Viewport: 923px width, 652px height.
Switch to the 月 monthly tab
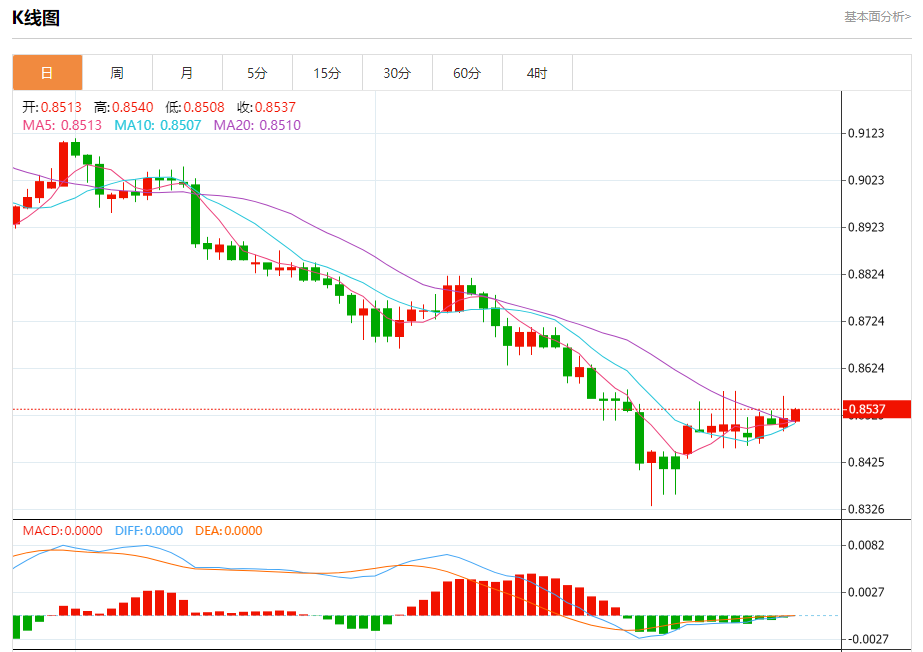click(x=187, y=73)
